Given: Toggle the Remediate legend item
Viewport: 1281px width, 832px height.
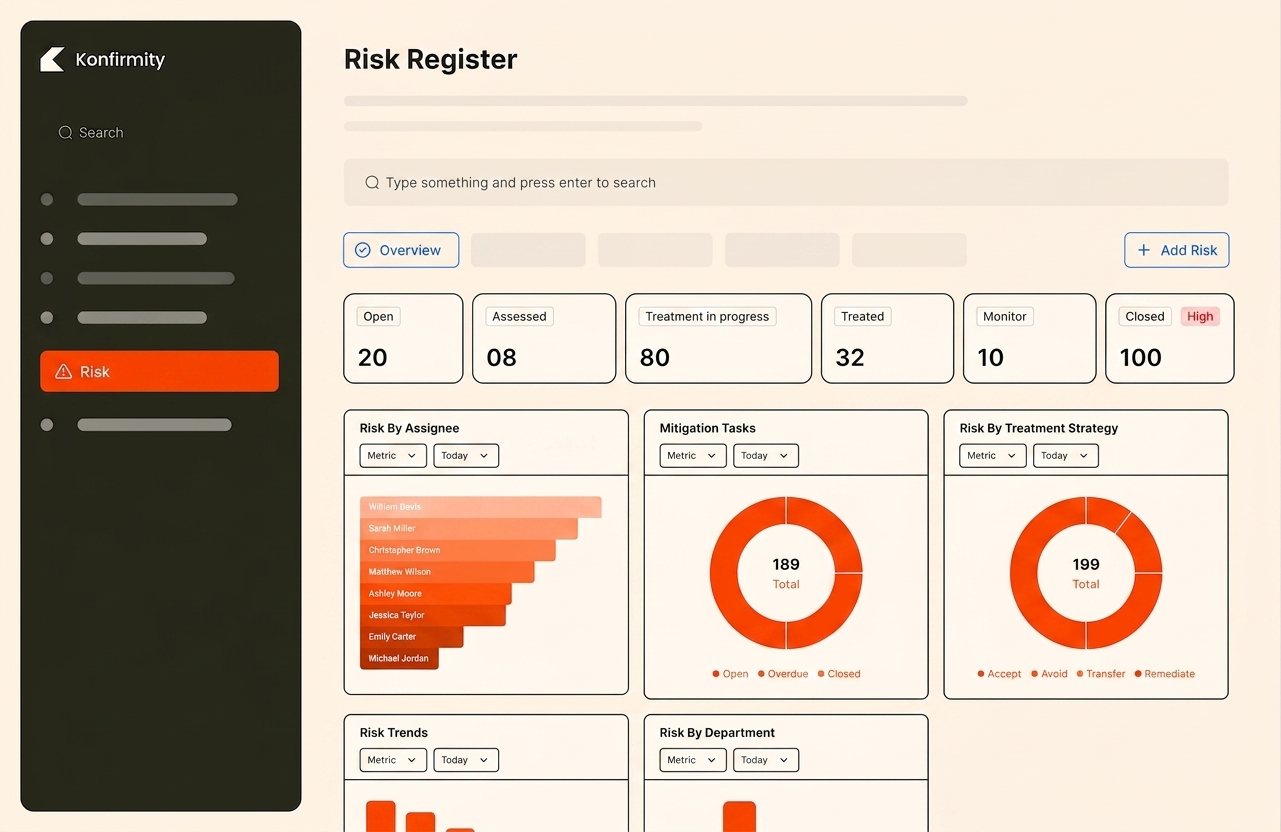Looking at the screenshot, I should pyautogui.click(x=1165, y=674).
